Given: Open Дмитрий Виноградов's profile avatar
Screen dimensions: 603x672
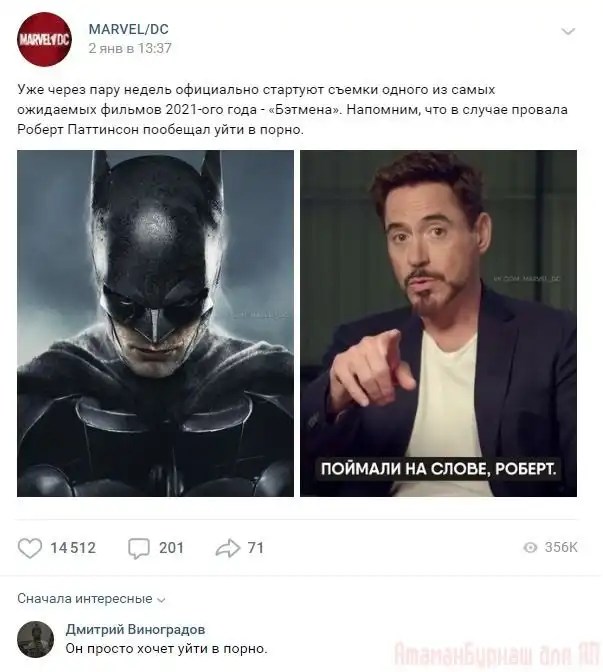Looking at the screenshot, I should pyautogui.click(x=36, y=639).
